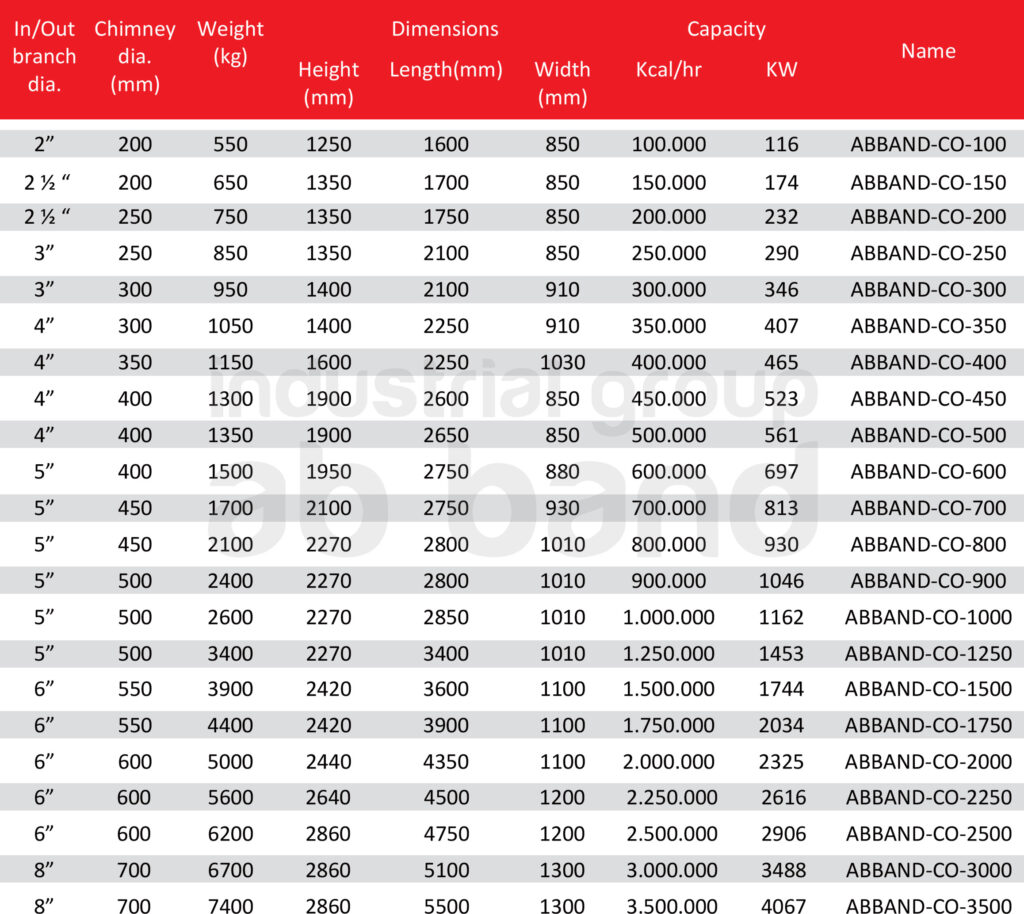Click the Weight (kg) header
Viewport: 1024px width, 914px height.
click(230, 42)
